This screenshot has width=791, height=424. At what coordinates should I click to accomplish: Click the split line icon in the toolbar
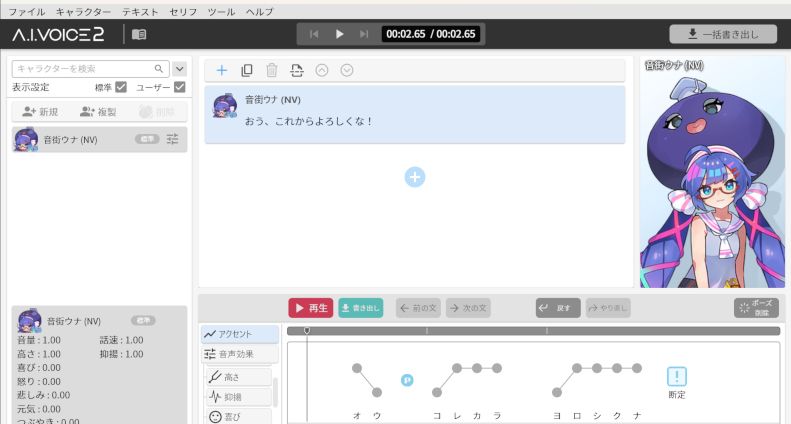click(297, 70)
